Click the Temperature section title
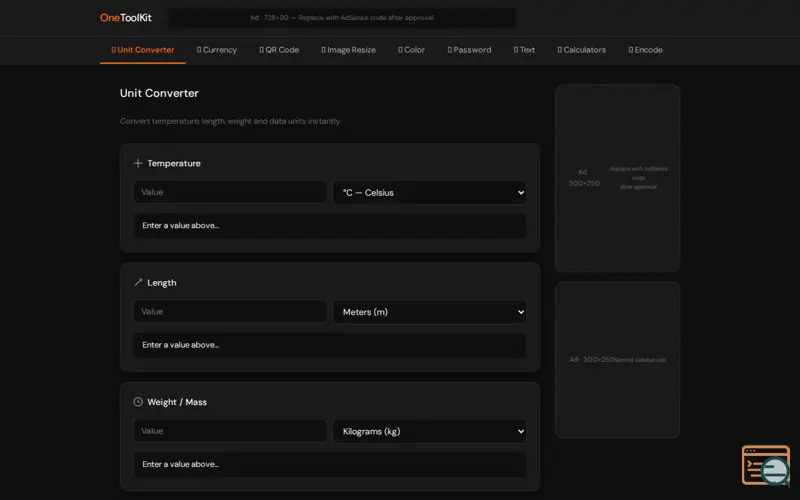The image size is (800, 500). (174, 163)
